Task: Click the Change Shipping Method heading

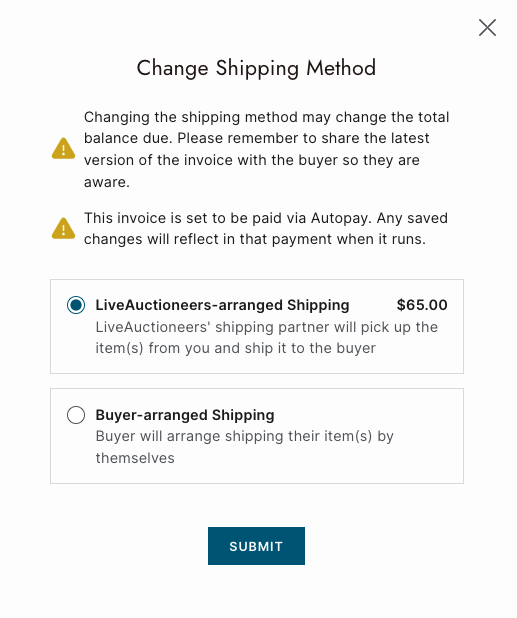Action: 256,68
